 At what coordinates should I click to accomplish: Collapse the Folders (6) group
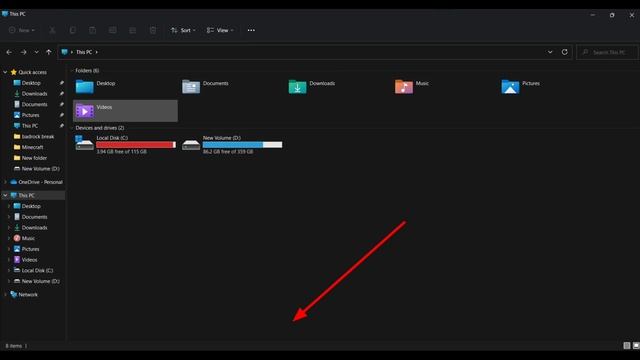point(72,71)
